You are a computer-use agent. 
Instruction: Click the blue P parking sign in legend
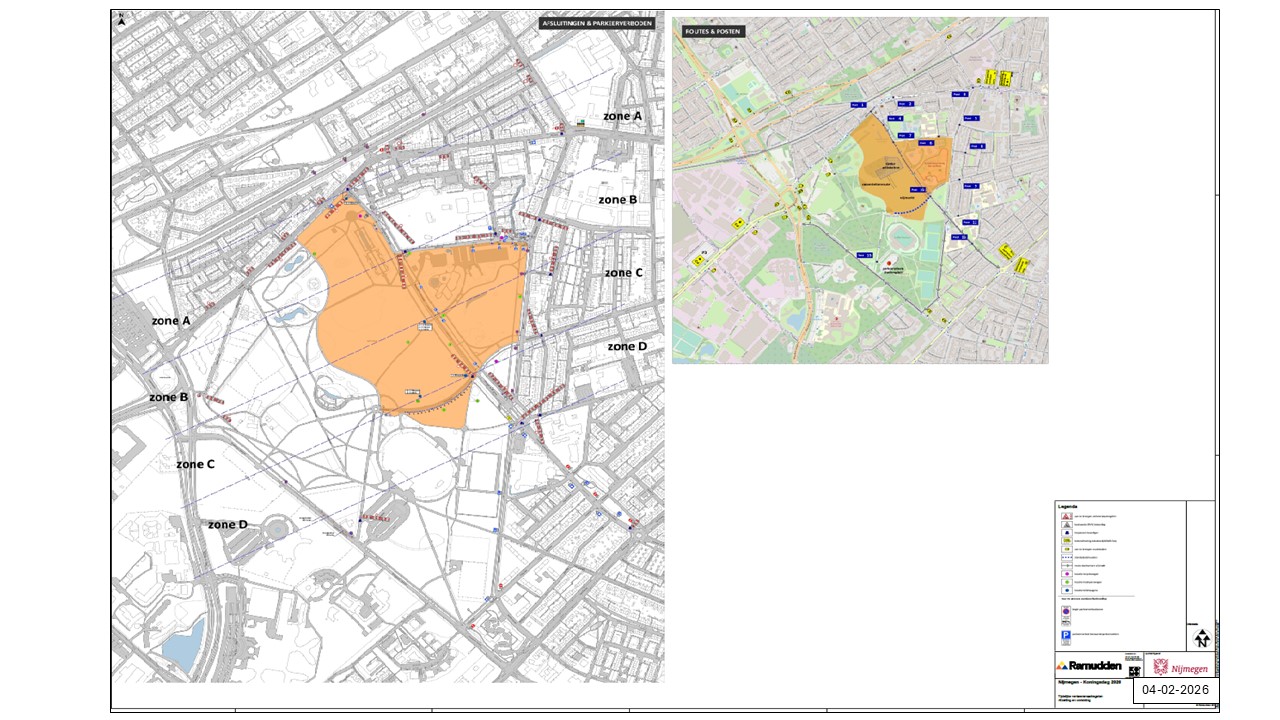(x=1064, y=636)
